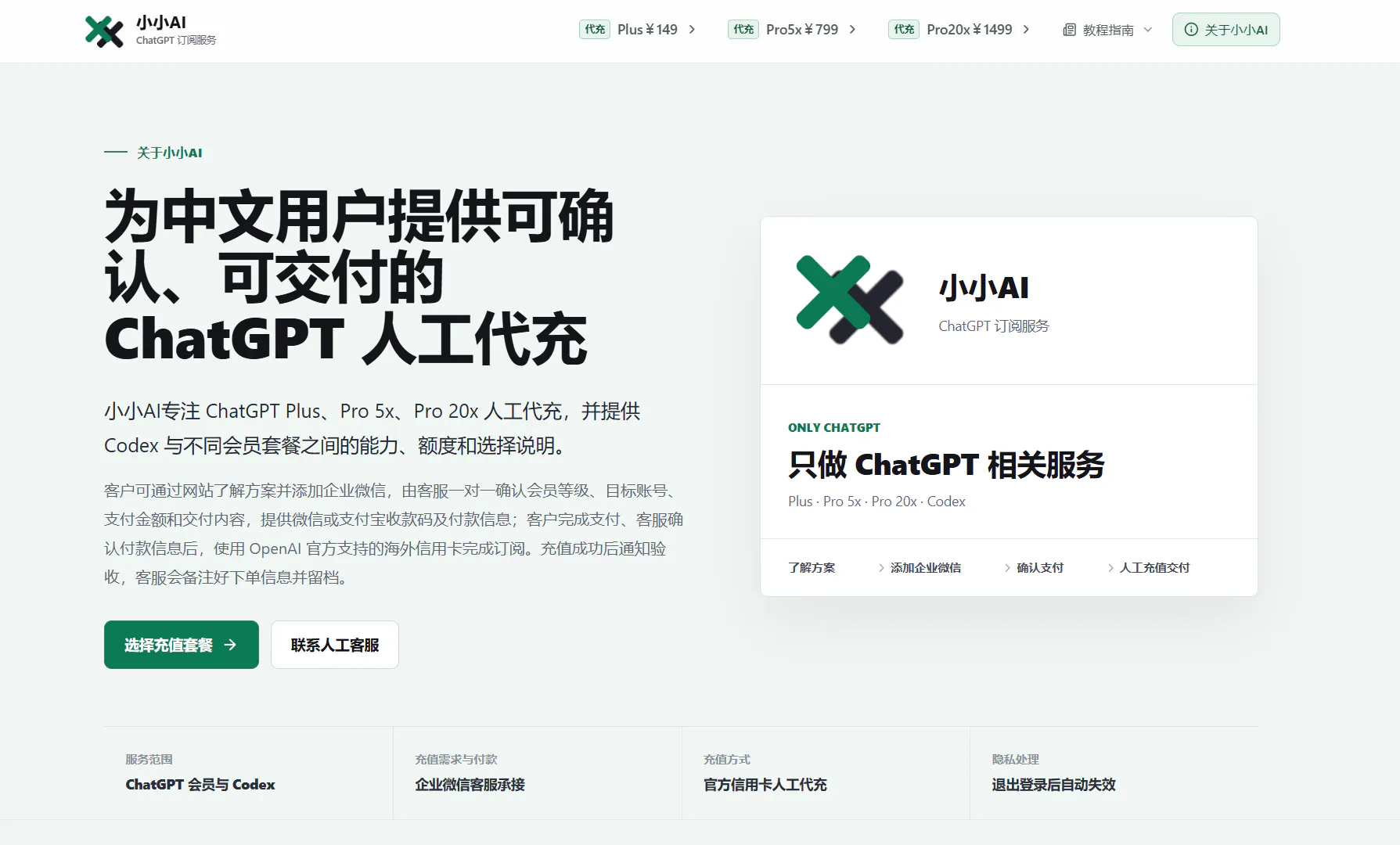This screenshot has height=845, width=1400.
Task: Open the Pro5x ¥799 nav item
Action: coord(792,30)
